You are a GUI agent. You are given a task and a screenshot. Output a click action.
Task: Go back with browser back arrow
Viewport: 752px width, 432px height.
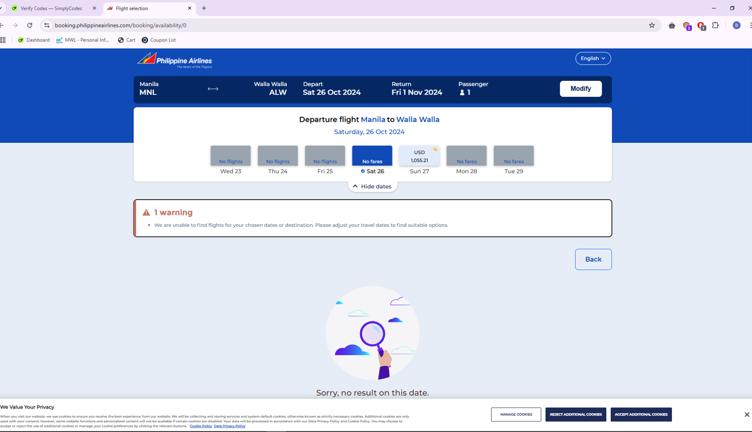tap(1, 25)
